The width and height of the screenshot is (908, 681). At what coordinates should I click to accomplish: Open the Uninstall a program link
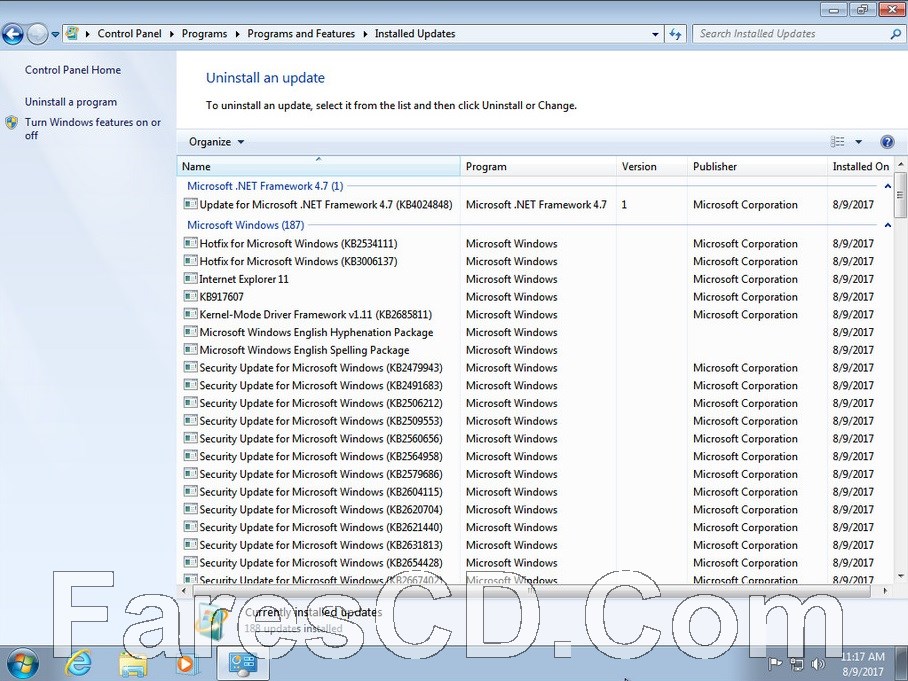coord(71,102)
